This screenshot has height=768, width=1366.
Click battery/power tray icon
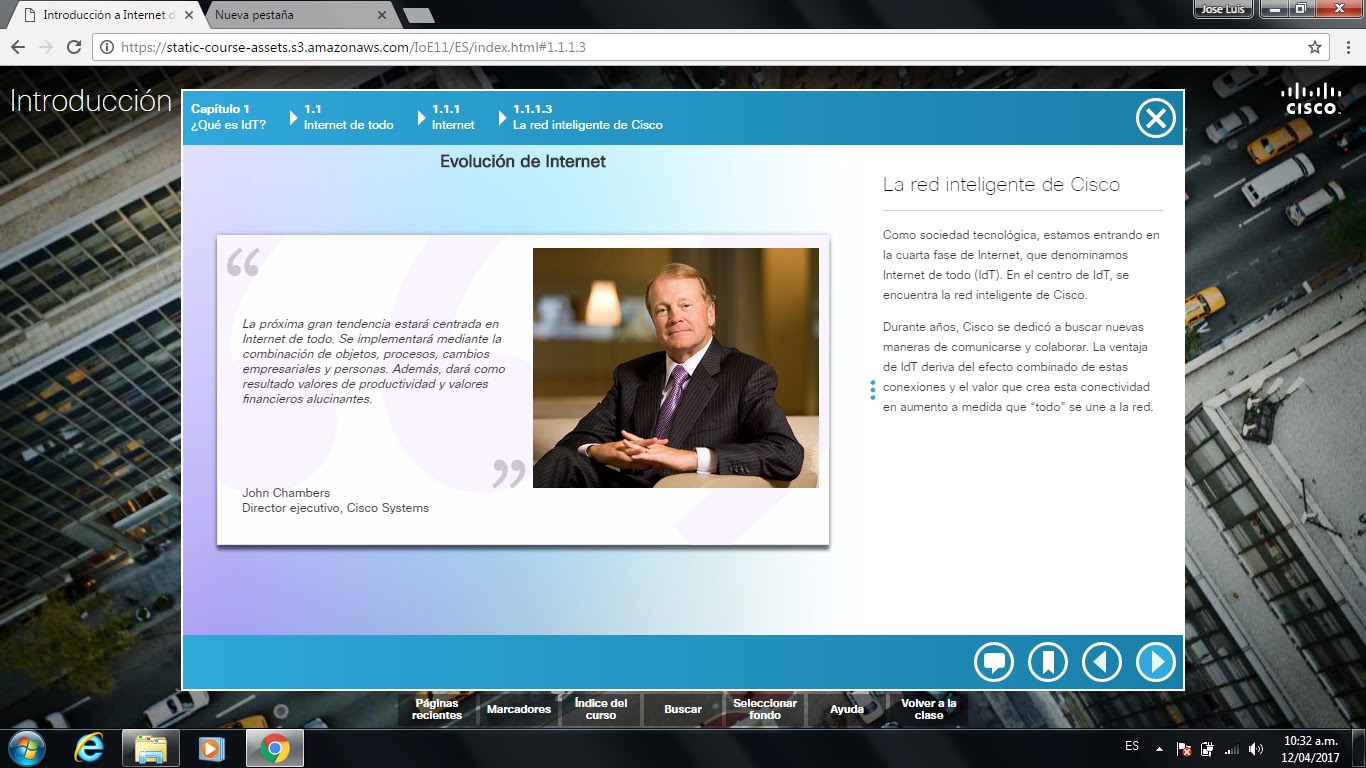(x=1207, y=748)
